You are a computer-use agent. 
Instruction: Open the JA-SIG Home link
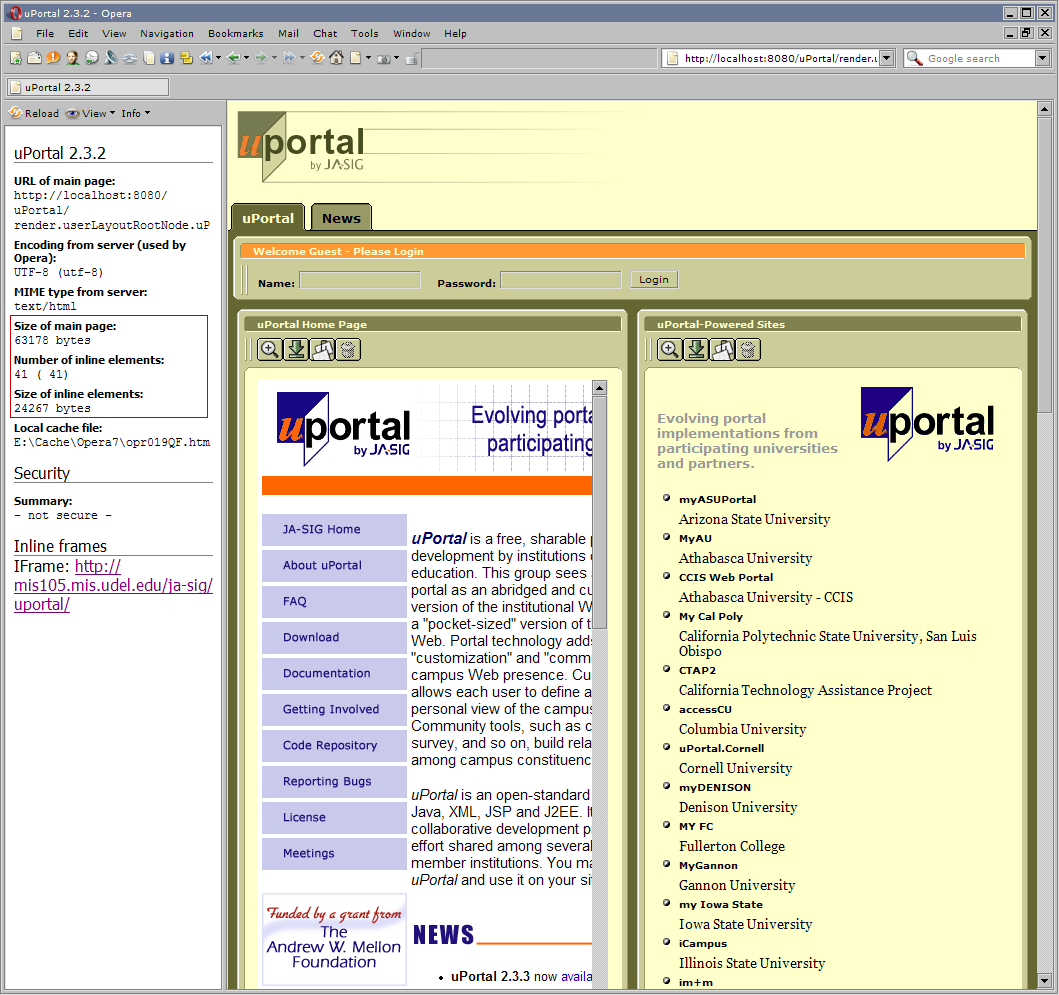(x=321, y=530)
